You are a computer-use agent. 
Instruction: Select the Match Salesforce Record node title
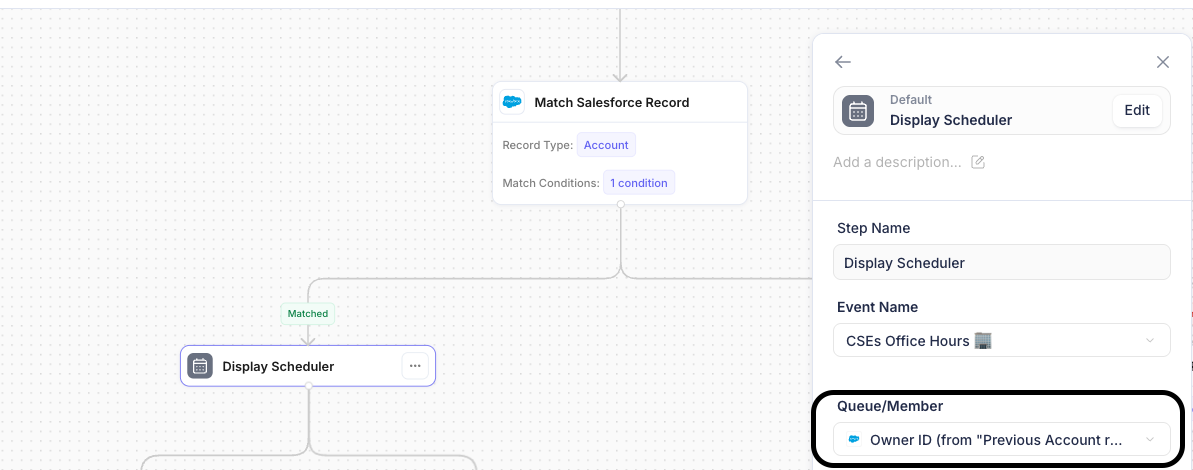pos(611,102)
